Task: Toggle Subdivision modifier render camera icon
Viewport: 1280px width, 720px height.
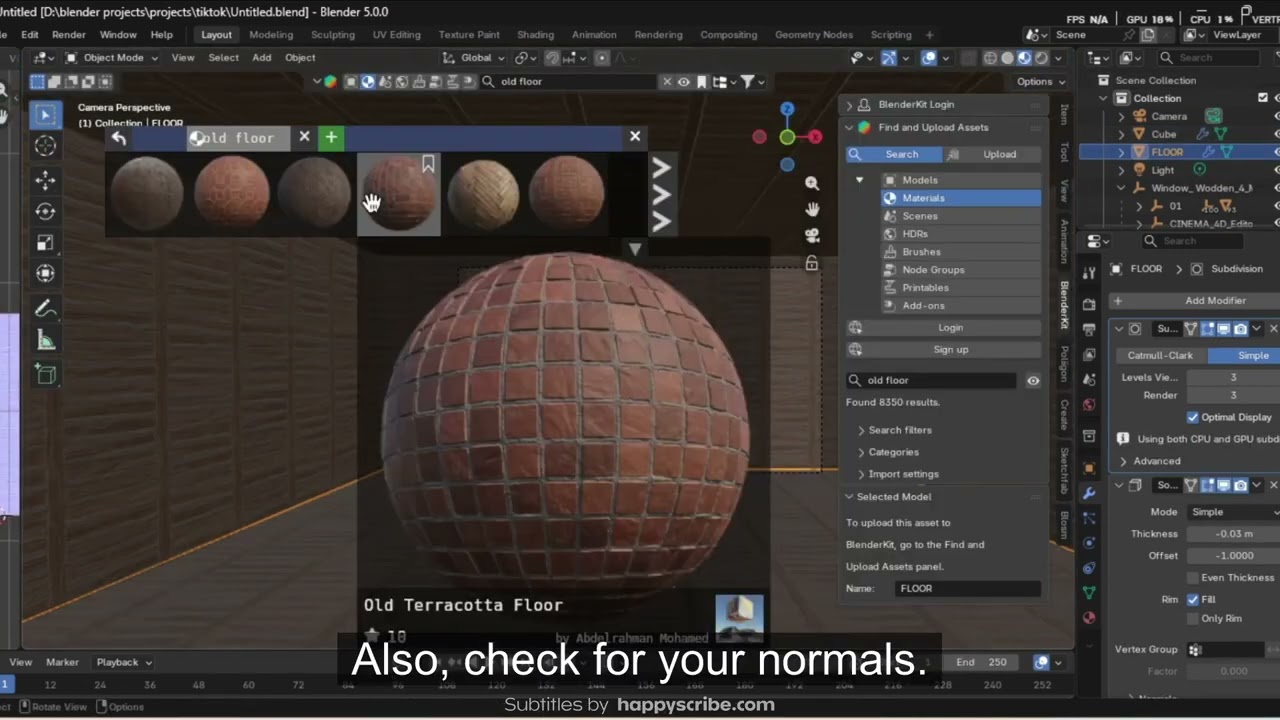Action: [x=1240, y=329]
